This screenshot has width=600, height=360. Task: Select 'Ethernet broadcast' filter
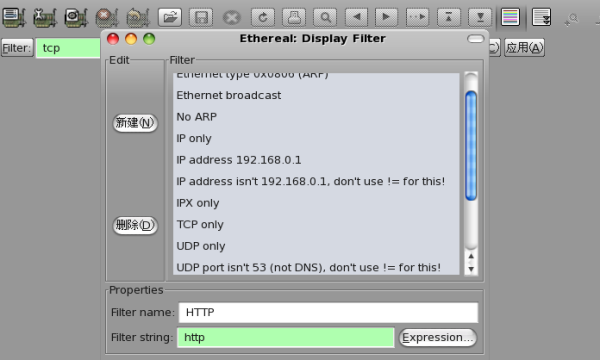click(x=316, y=95)
